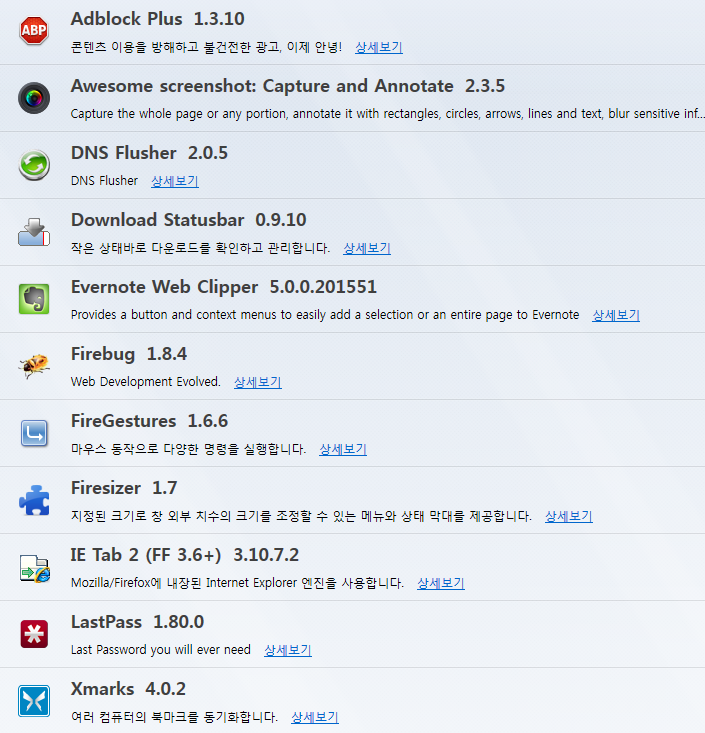Image resolution: width=705 pixels, height=733 pixels.
Task: Click 'Last Password you will ever need' text
Action: (160, 650)
